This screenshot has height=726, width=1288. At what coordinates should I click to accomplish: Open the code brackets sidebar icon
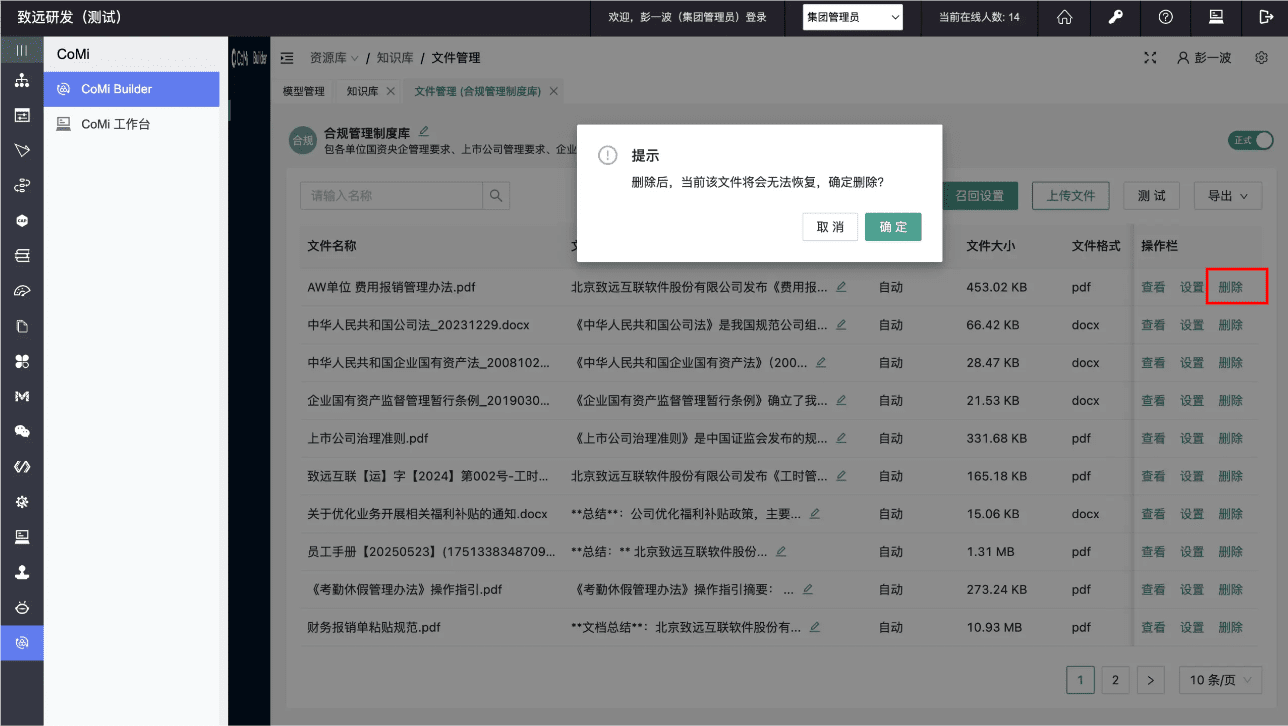point(22,467)
